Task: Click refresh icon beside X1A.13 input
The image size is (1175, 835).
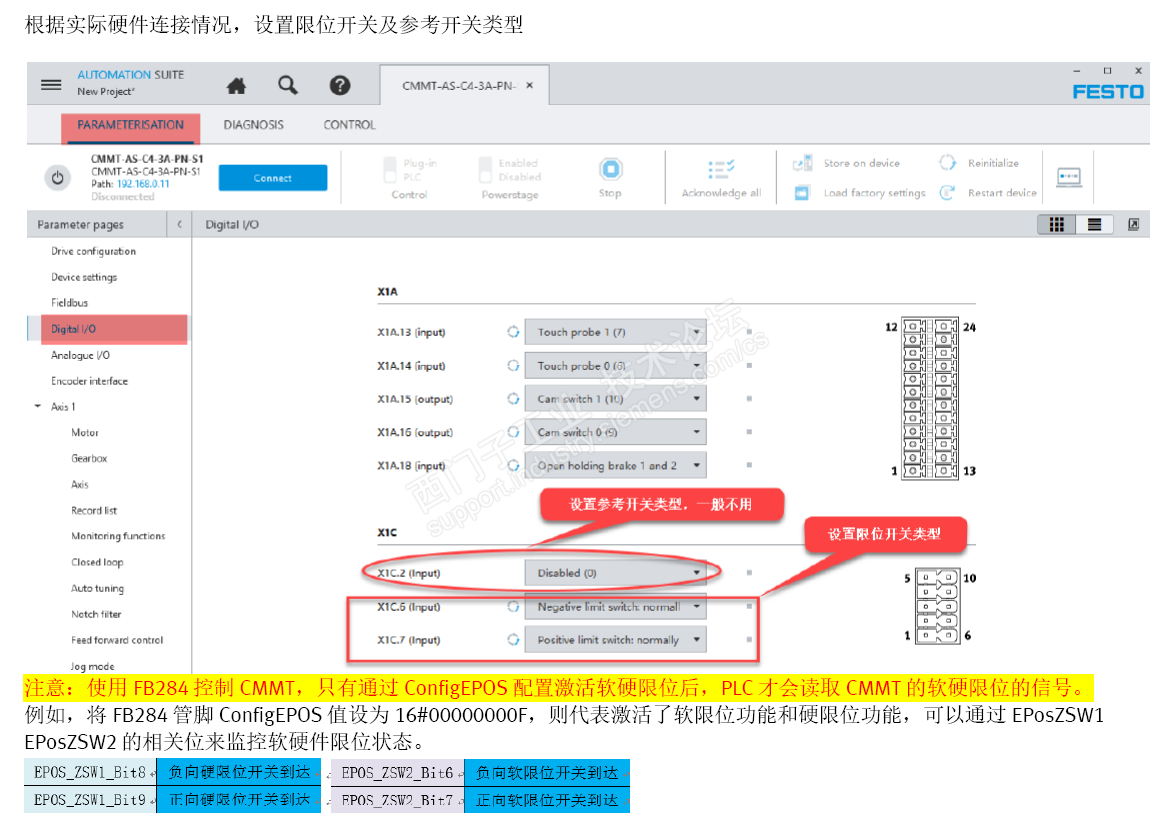Action: click(513, 332)
